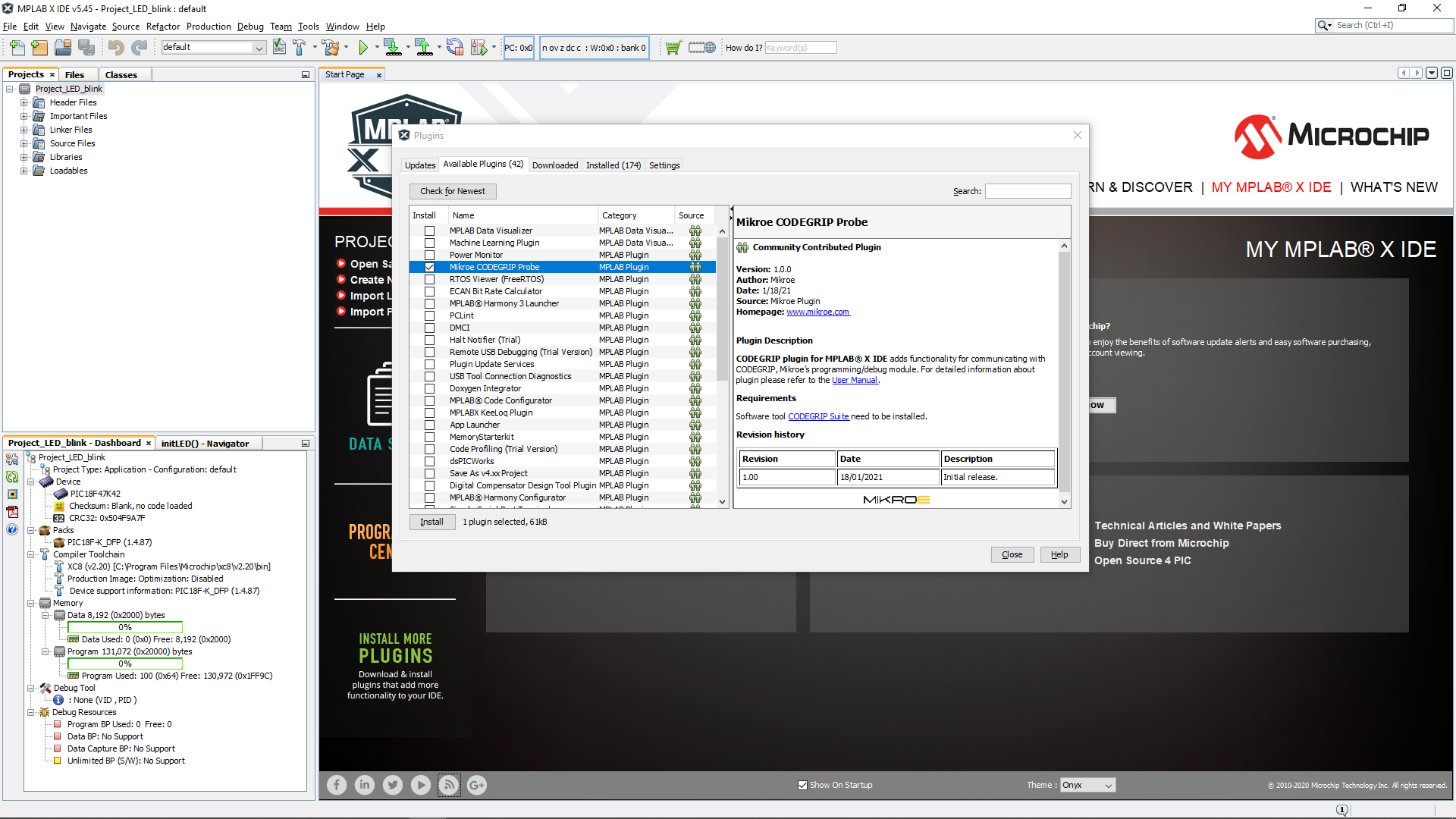Tick the MPLAB Code Configurator checkbox

[429, 400]
